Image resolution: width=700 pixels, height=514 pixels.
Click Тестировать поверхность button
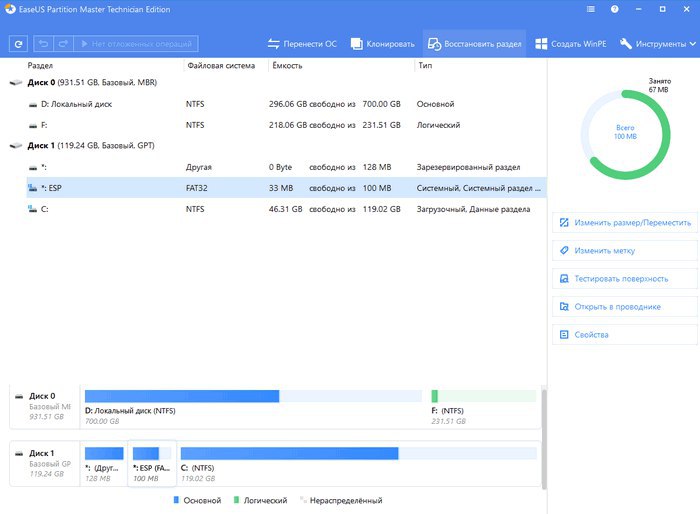pyautogui.click(x=625, y=279)
